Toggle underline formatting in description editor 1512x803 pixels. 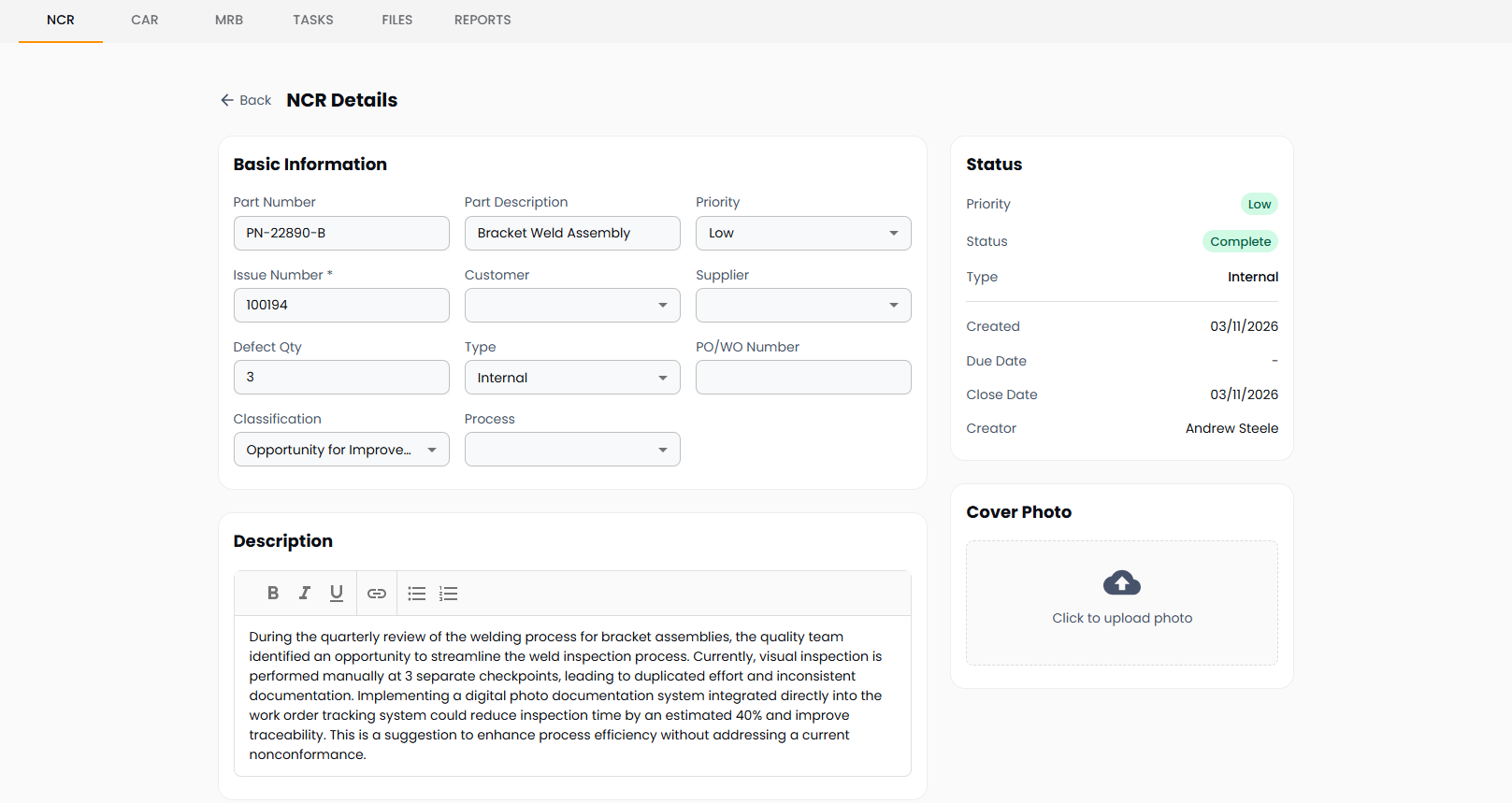(x=337, y=593)
